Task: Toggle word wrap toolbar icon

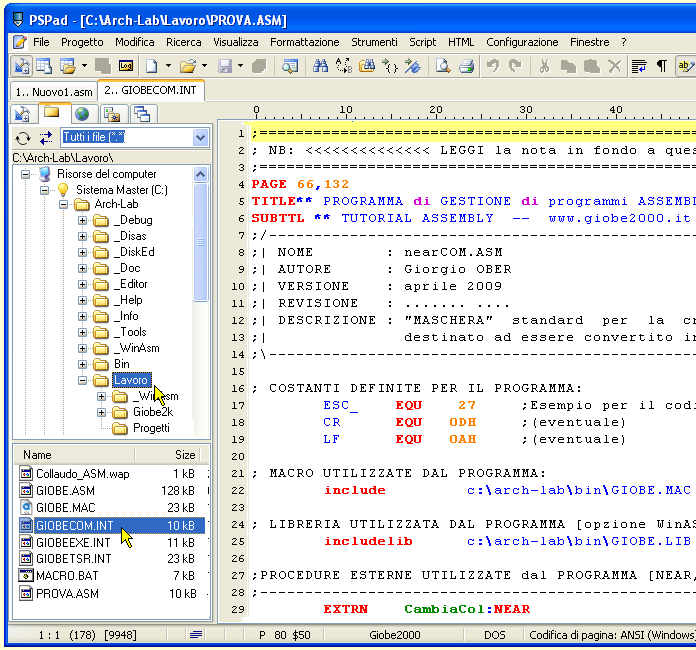Action: 639,67
